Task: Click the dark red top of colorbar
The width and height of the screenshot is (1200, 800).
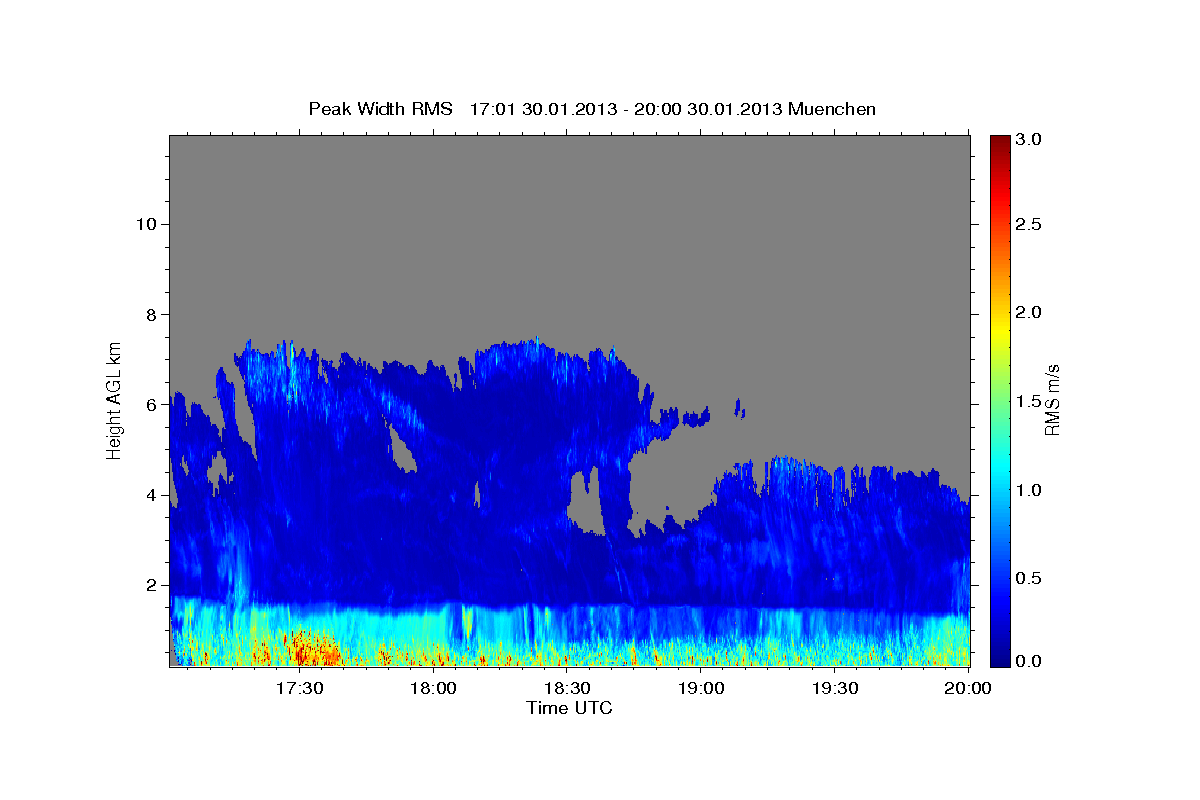Action: click(x=999, y=145)
